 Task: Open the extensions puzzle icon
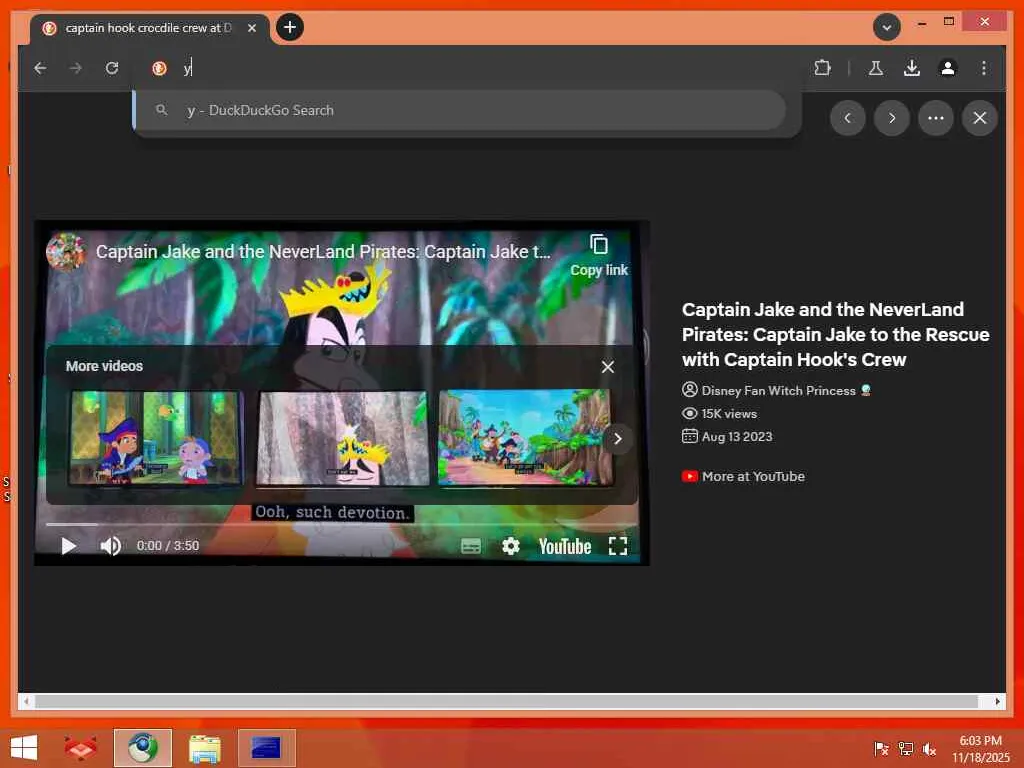click(823, 68)
